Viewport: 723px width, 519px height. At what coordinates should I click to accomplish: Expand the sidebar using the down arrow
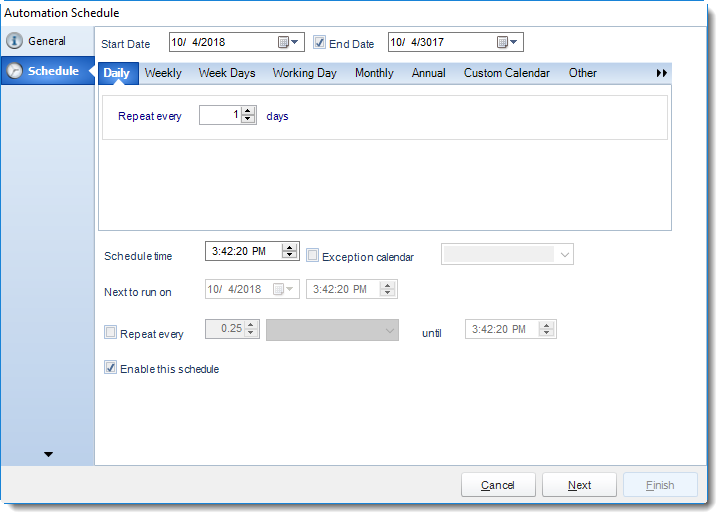(48, 454)
